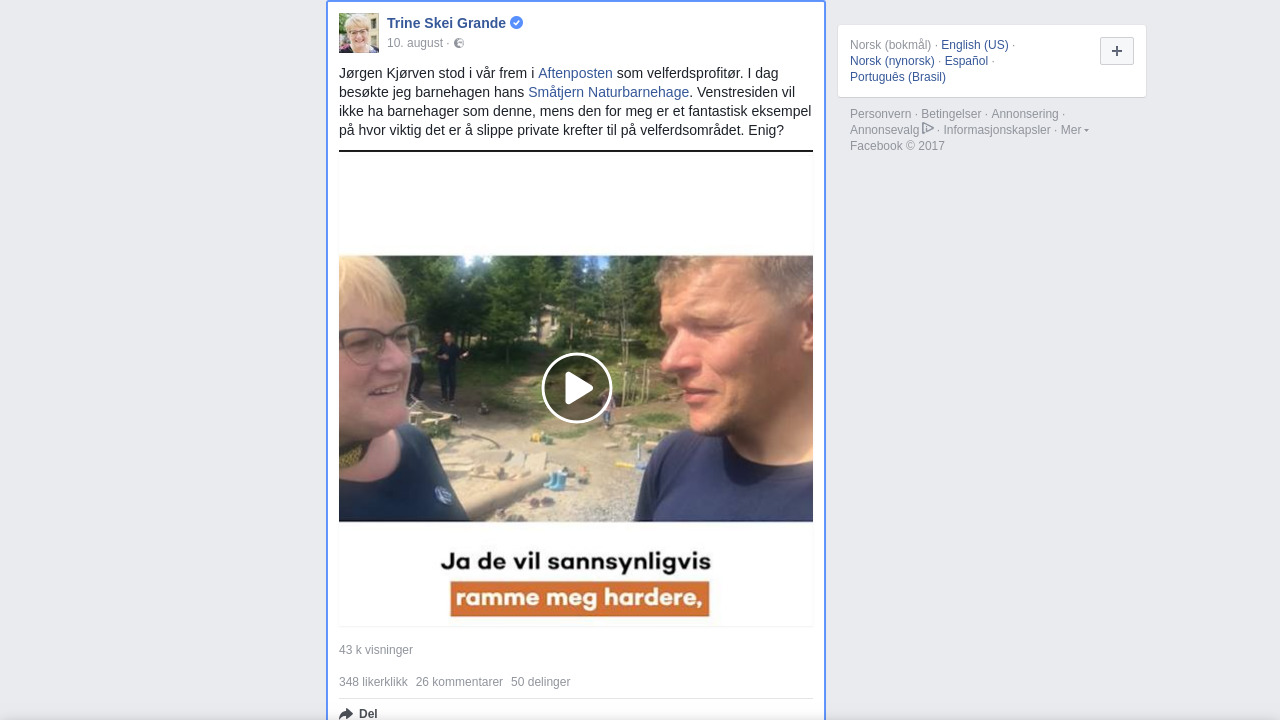Screen dimensions: 1280x720
Task: Click the blue verified badge next to the name
Action: tap(517, 23)
